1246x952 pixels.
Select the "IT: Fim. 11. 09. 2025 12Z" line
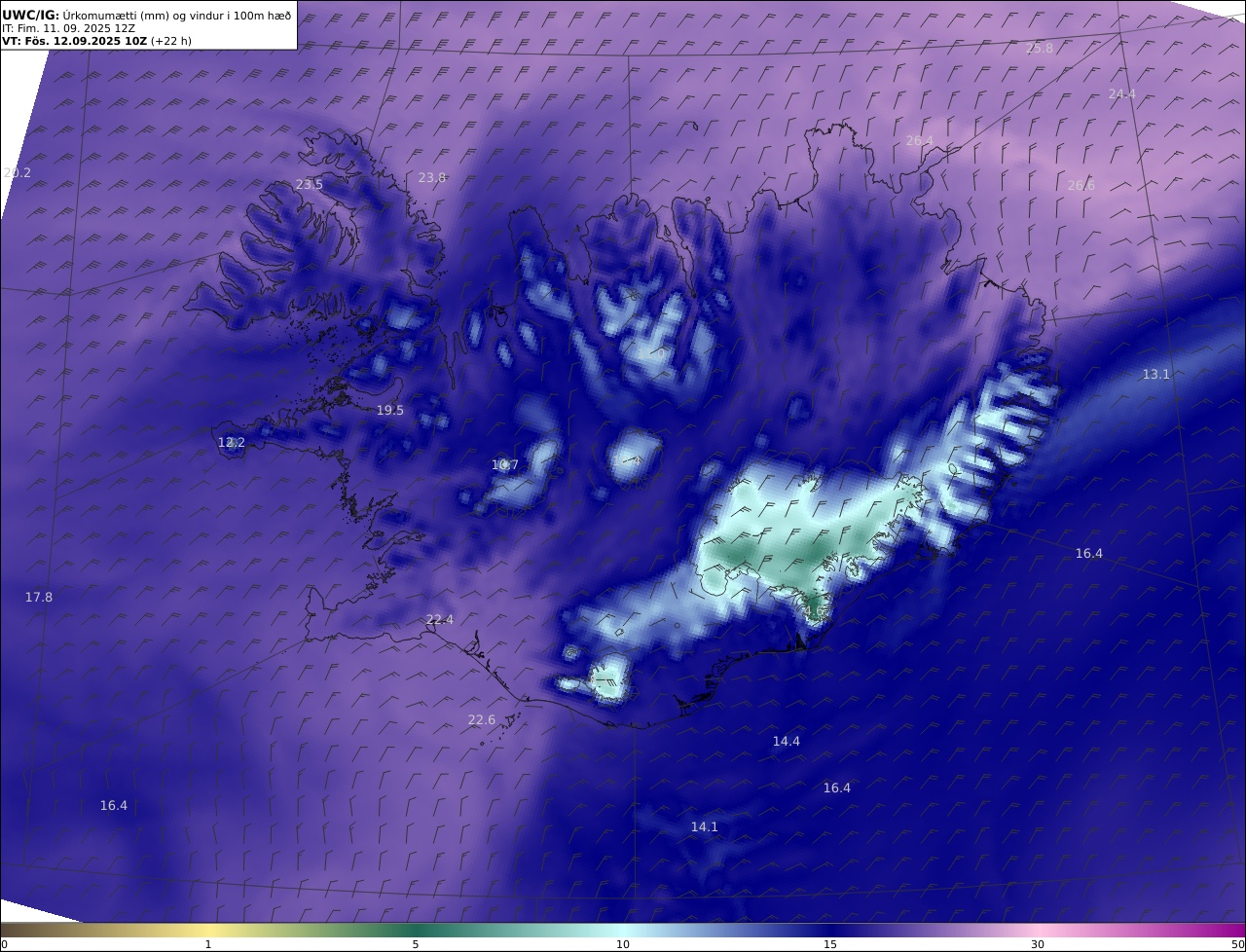[68, 28]
